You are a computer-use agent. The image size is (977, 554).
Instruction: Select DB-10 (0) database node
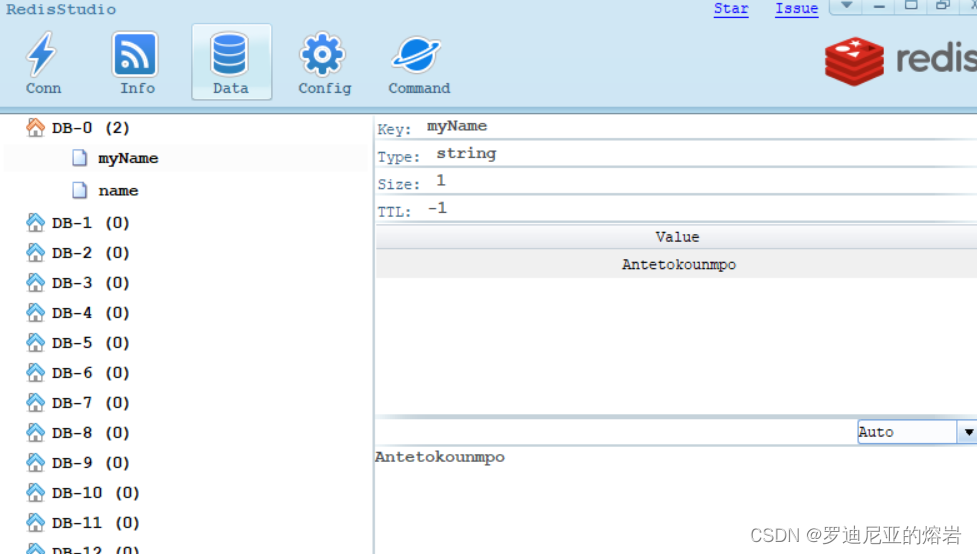[95, 492]
